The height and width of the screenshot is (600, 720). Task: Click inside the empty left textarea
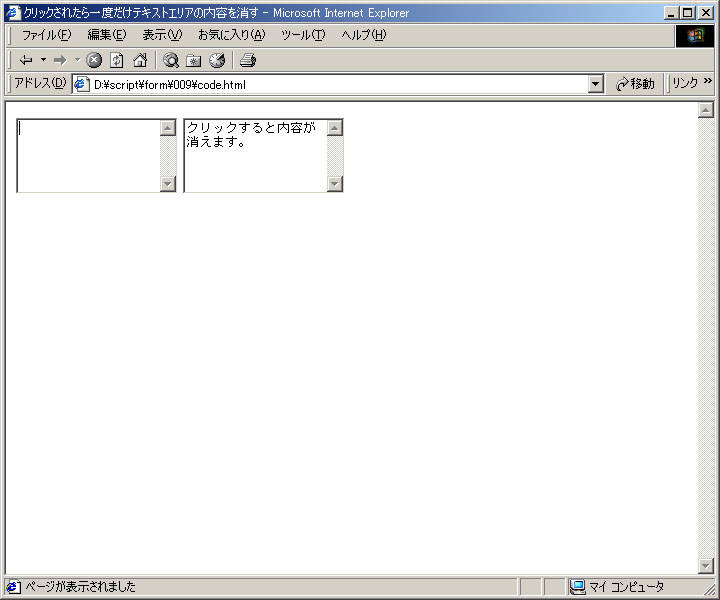(89, 156)
